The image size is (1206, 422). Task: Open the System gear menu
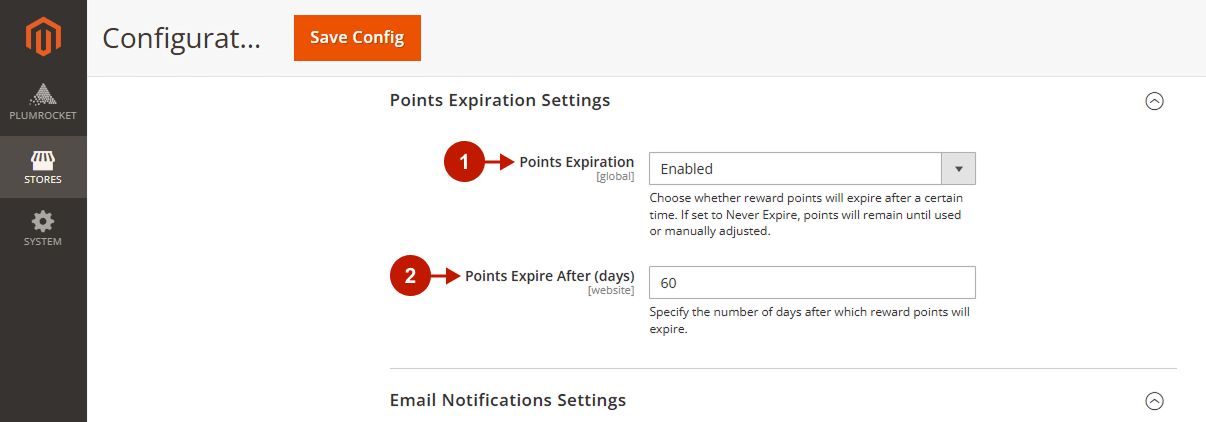click(43, 229)
